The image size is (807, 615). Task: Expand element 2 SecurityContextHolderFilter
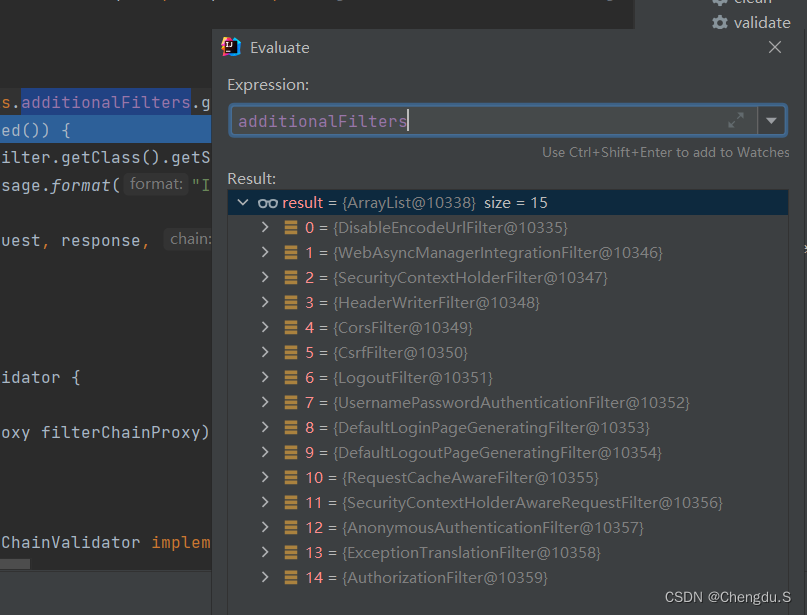click(265, 277)
